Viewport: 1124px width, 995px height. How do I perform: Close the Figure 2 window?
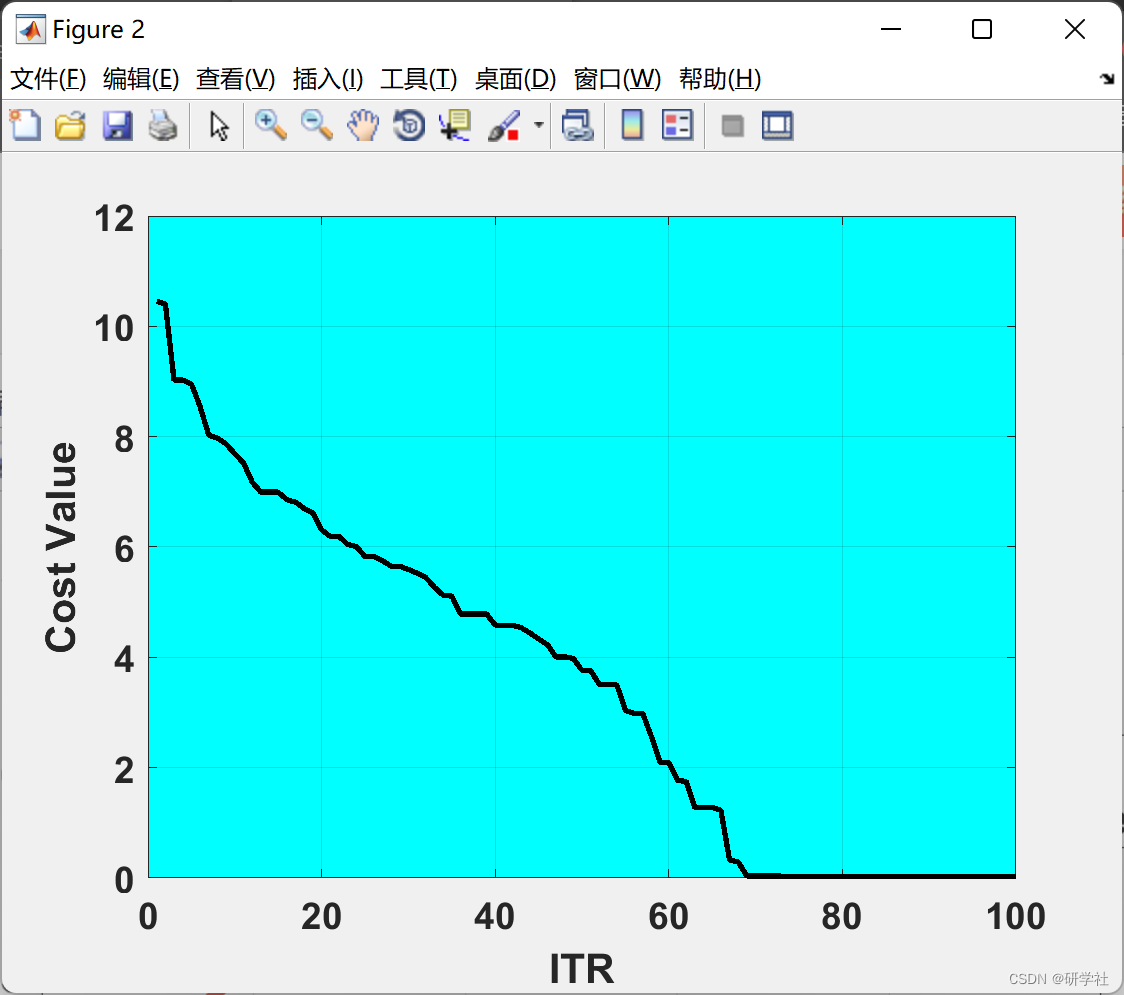click(1075, 29)
